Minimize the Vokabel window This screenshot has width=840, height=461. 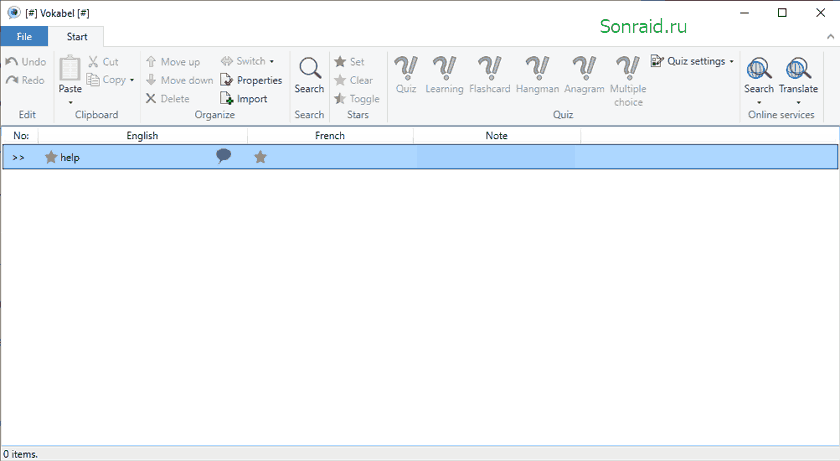point(744,13)
